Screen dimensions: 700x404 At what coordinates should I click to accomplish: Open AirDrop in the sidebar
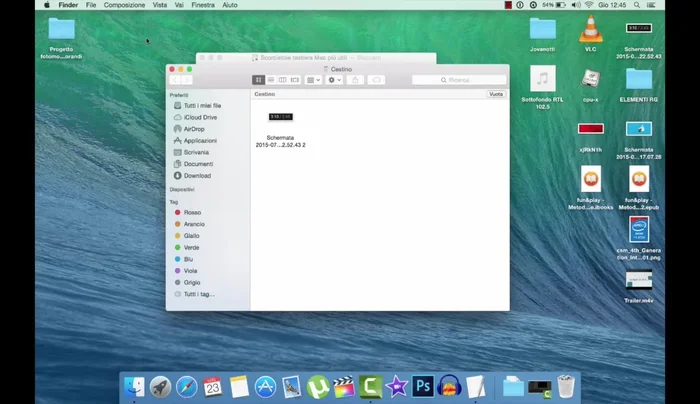tap(194, 129)
